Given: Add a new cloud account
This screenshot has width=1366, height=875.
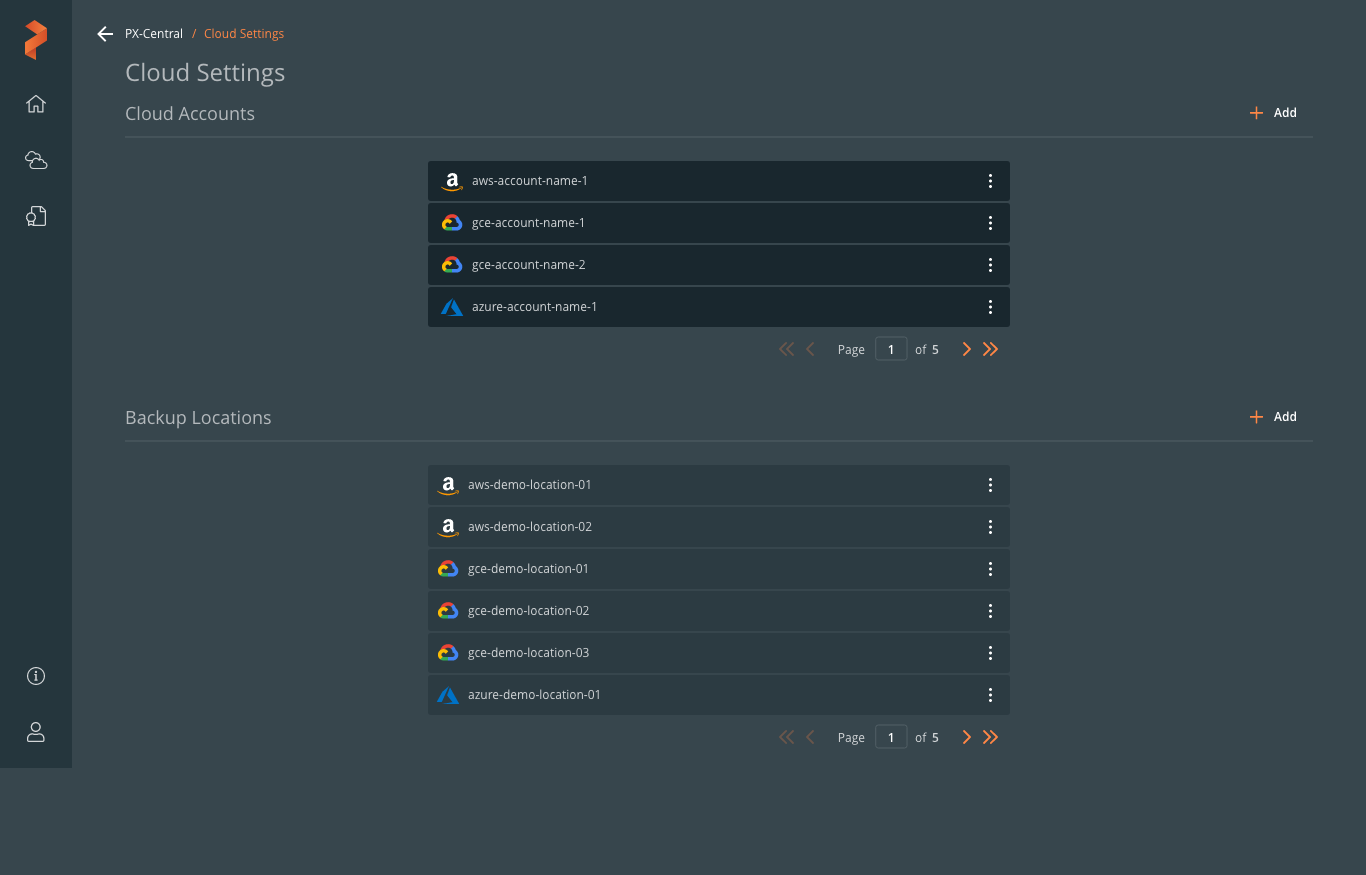Looking at the screenshot, I should (1273, 113).
